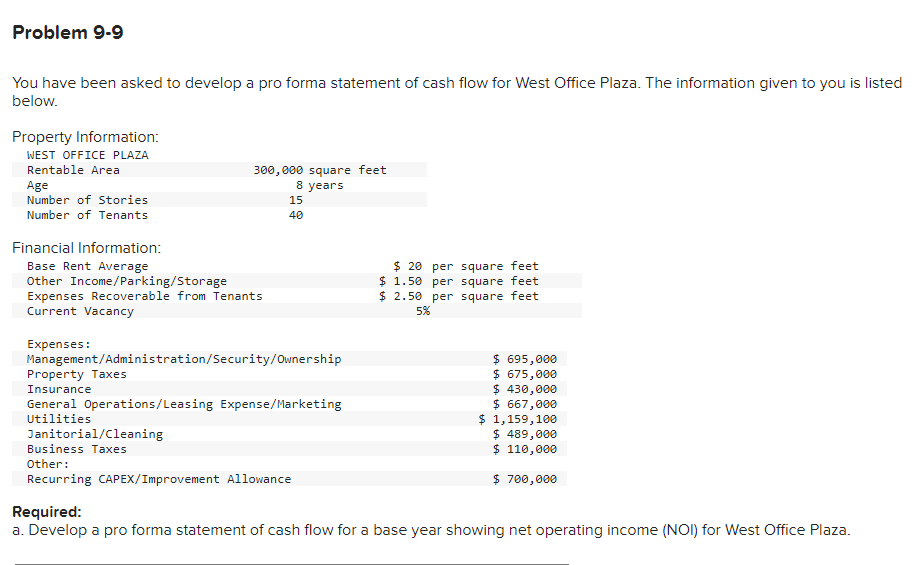Viewport: 924px width, 565px height.
Task: Click the 'Current Vacancy' label
Action: pyautogui.click(x=80, y=311)
